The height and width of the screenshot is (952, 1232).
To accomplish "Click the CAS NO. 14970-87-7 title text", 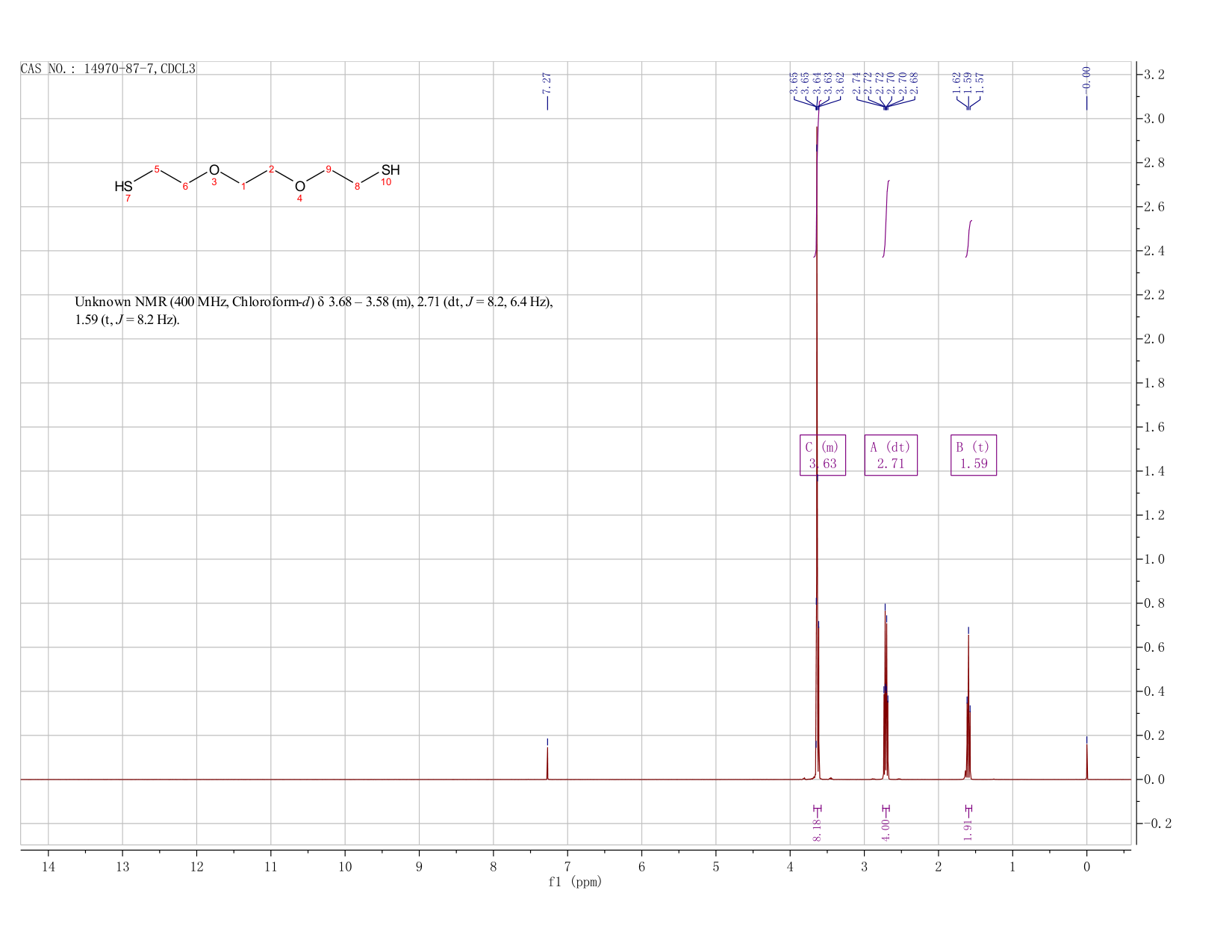I will 108,69.
